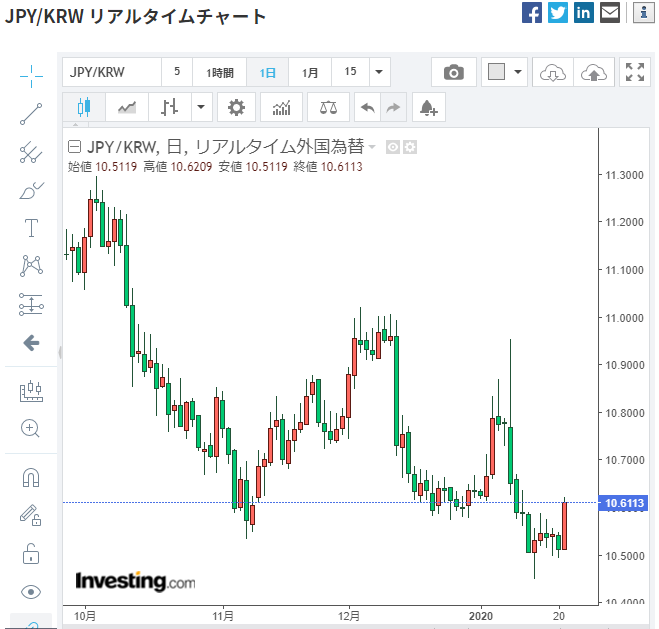Open legend dropdown arrow after 外国為替
Image resolution: width=659 pixels, height=629 pixels.
click(x=372, y=147)
